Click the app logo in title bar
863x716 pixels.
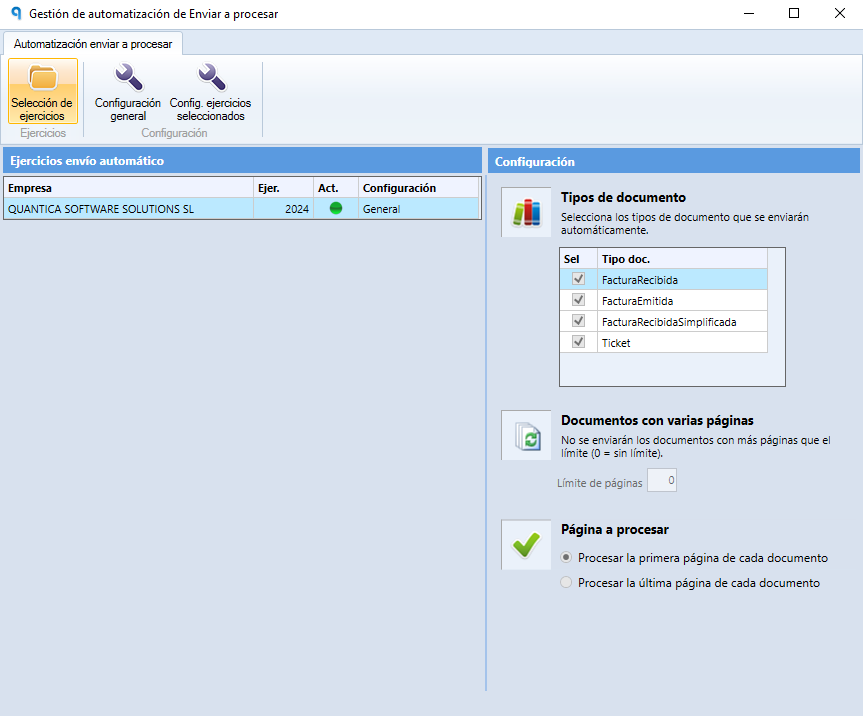coord(16,13)
